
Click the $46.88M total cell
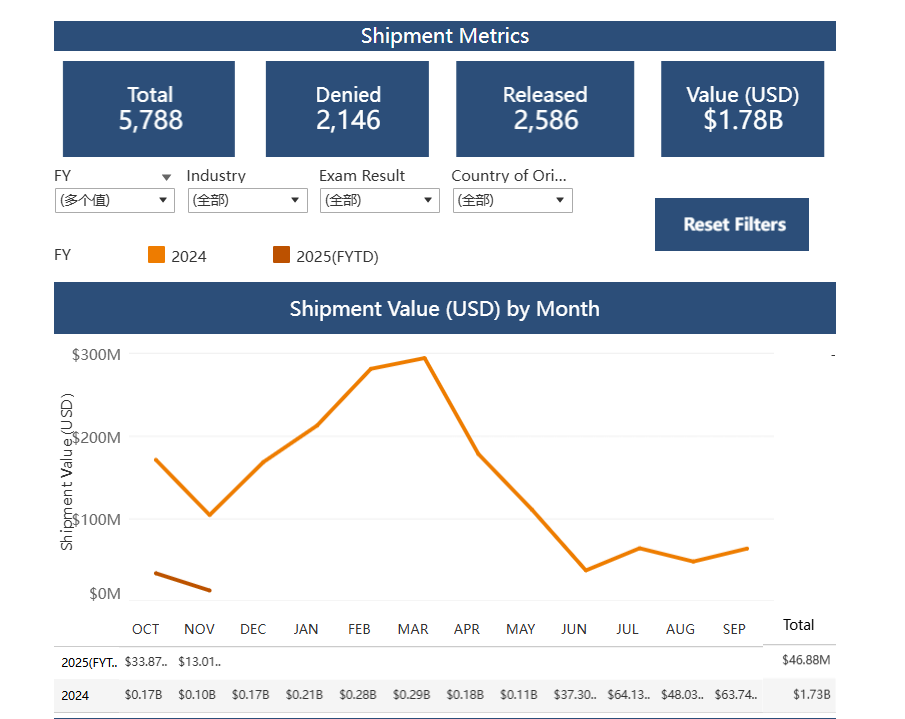tap(806, 660)
